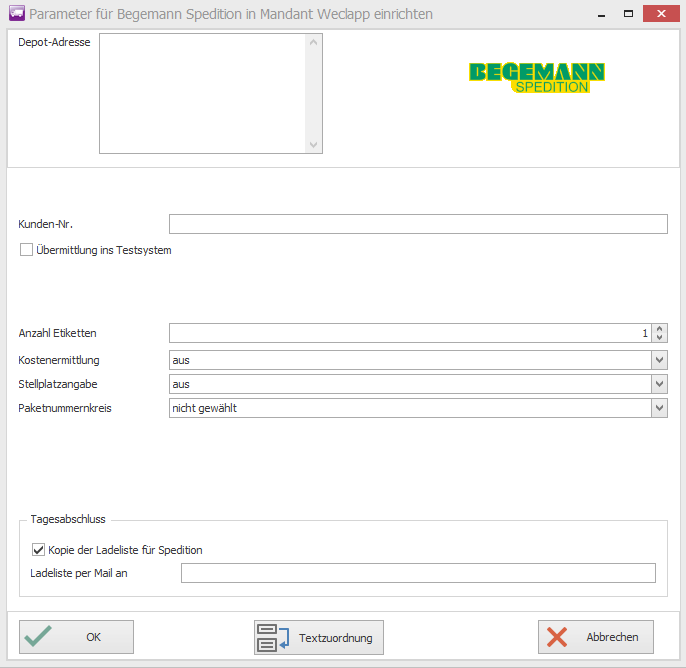This screenshot has width=686, height=668.
Task: Click the purple truck application icon in title bar
Action: [17, 13]
